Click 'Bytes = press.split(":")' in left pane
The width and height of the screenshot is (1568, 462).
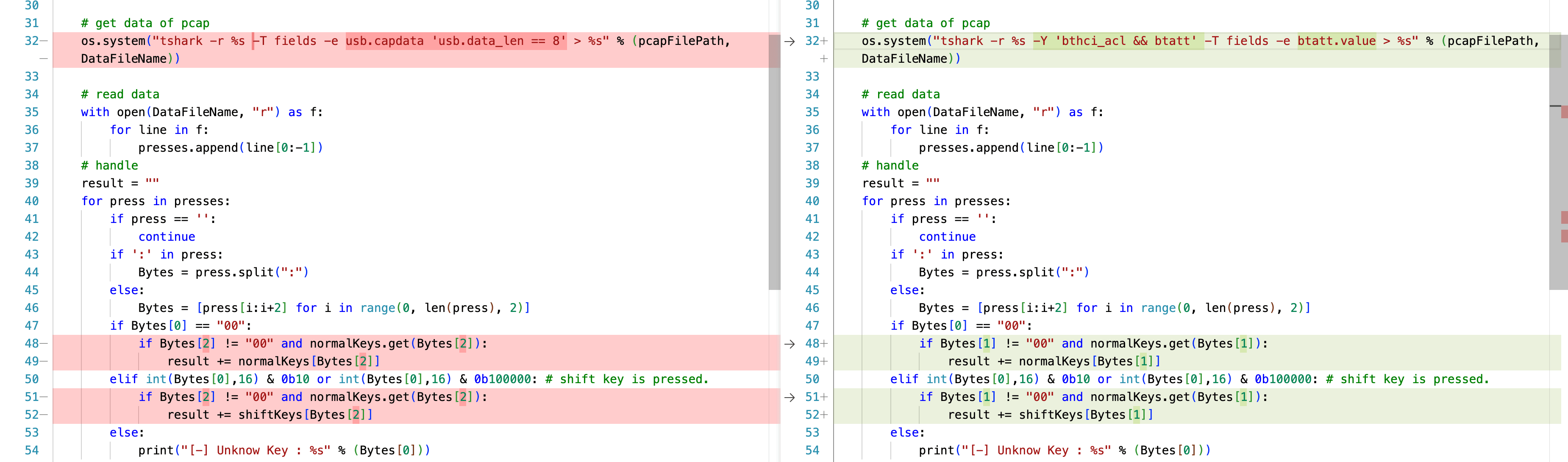coord(223,272)
